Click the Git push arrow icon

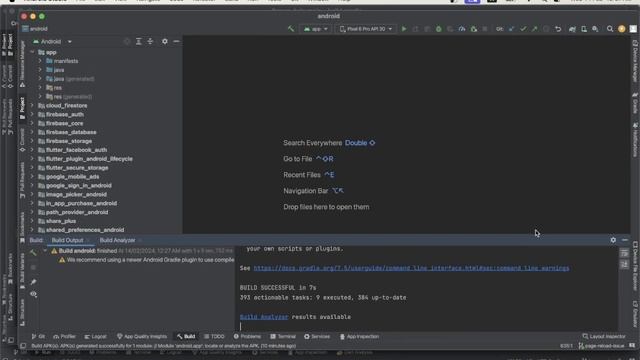534,29
